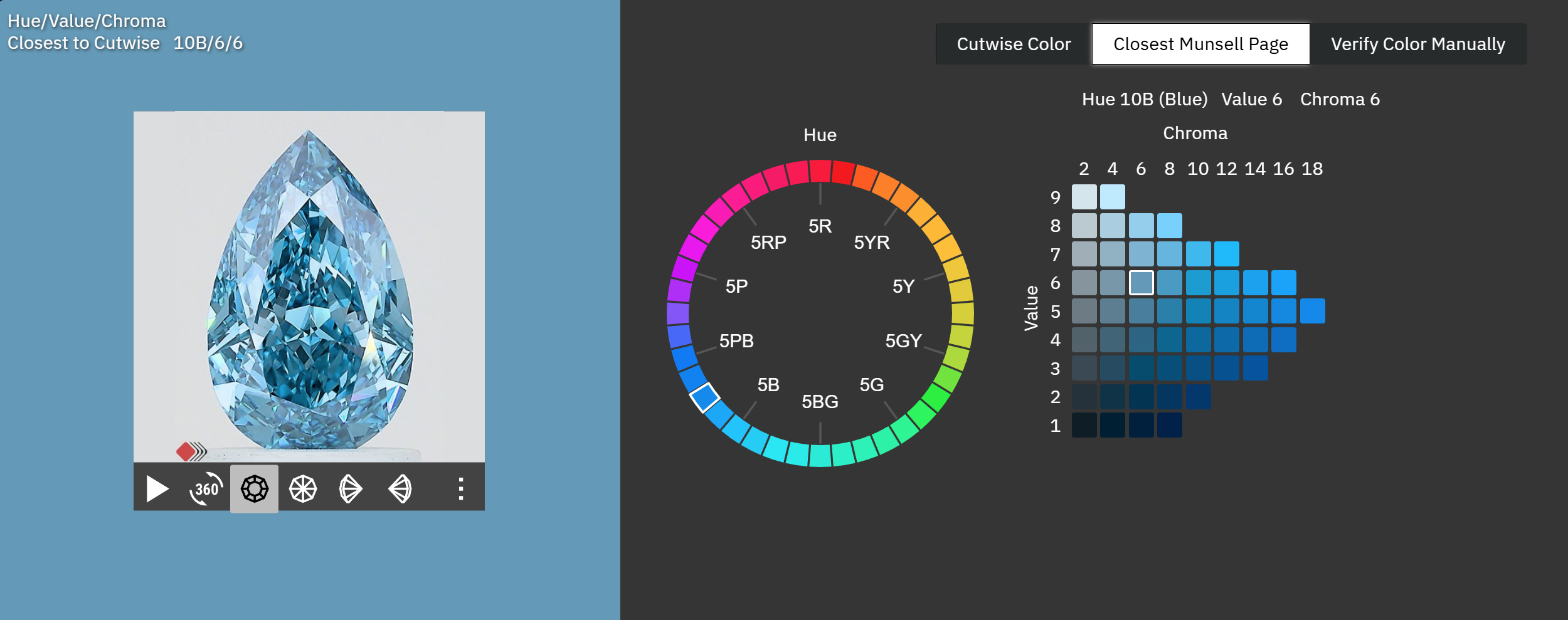Viewport: 1568px width, 620px height.
Task: Select the value 1 chroma 2 swatch
Action: pos(1084,425)
